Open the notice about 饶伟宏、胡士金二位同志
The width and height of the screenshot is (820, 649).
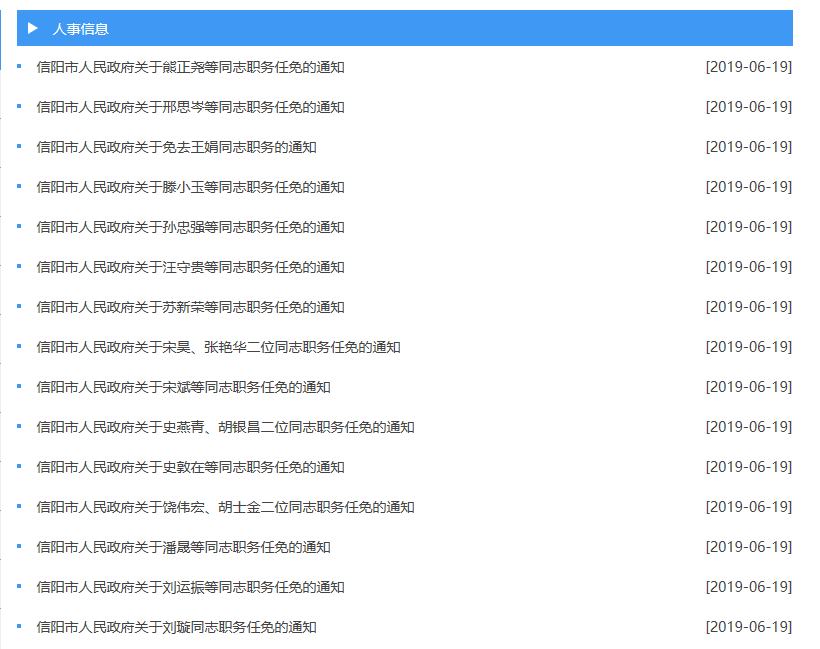click(225, 507)
